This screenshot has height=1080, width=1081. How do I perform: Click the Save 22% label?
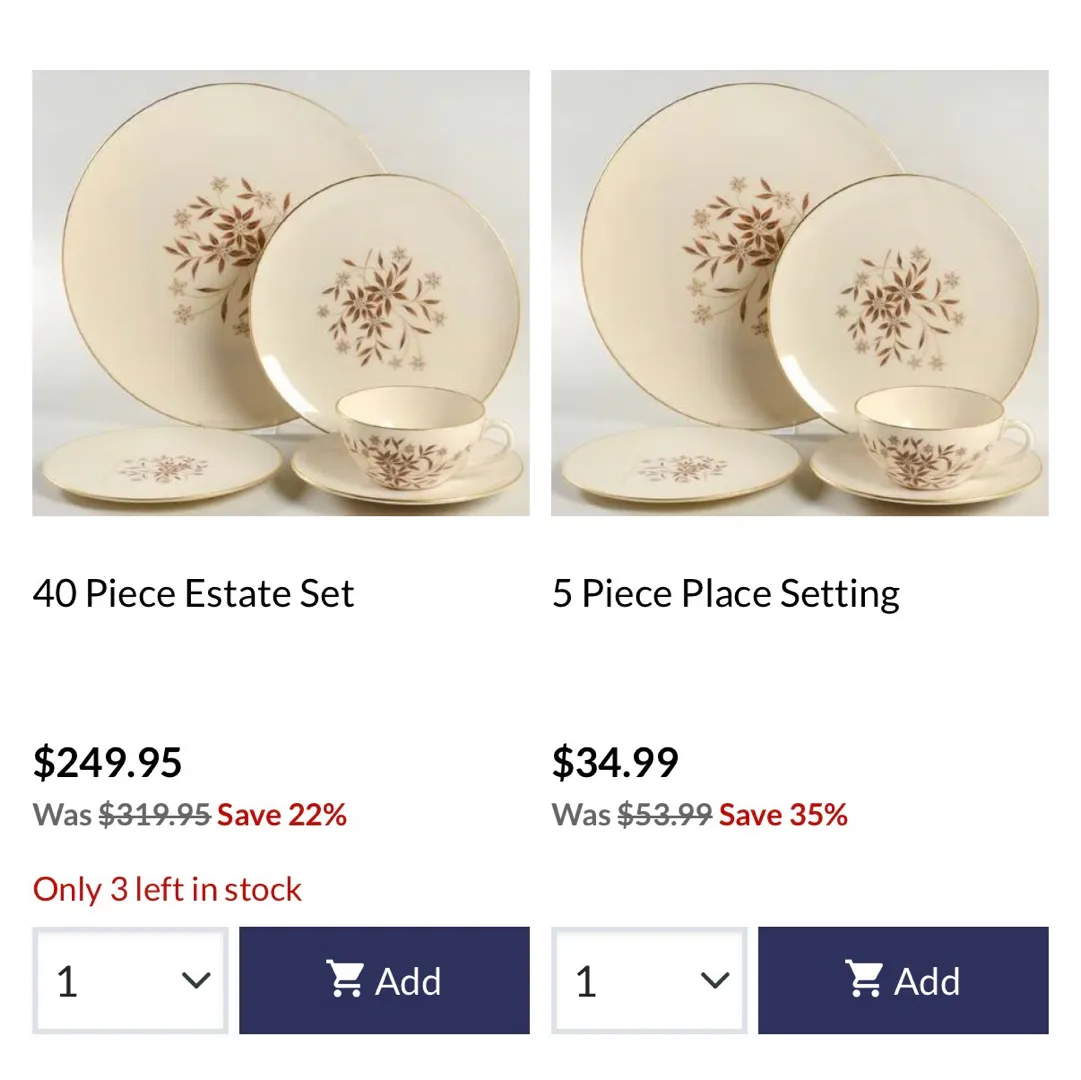point(282,815)
